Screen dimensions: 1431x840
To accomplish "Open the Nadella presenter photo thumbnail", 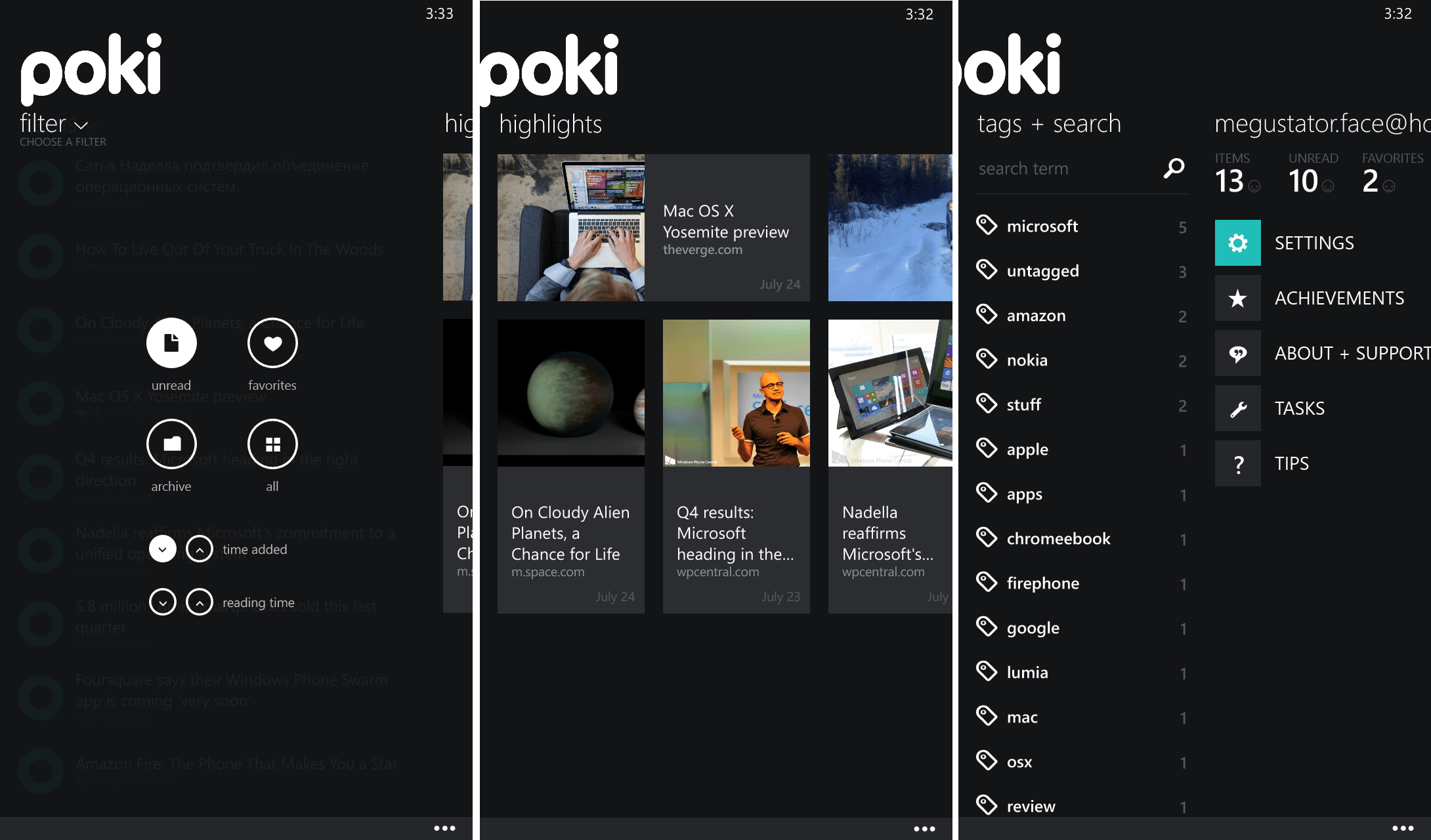I will (x=737, y=393).
